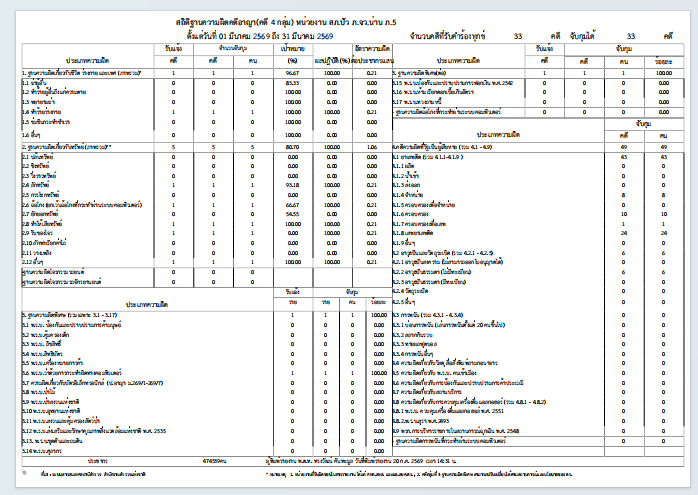Select the report title mentioning คดี 4 กลุ่ม
The image size is (698, 495).
click(x=286, y=22)
